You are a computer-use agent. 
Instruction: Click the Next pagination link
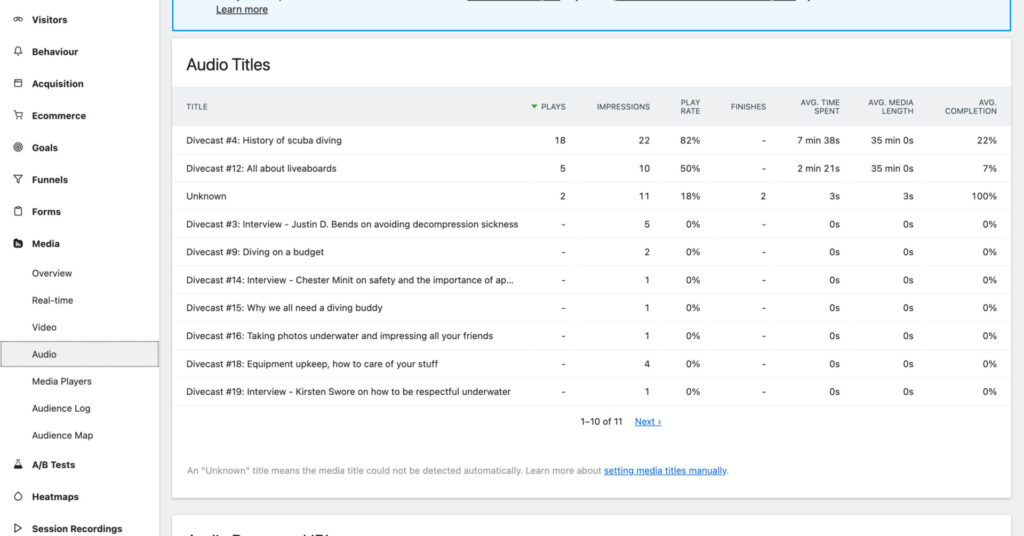(647, 422)
